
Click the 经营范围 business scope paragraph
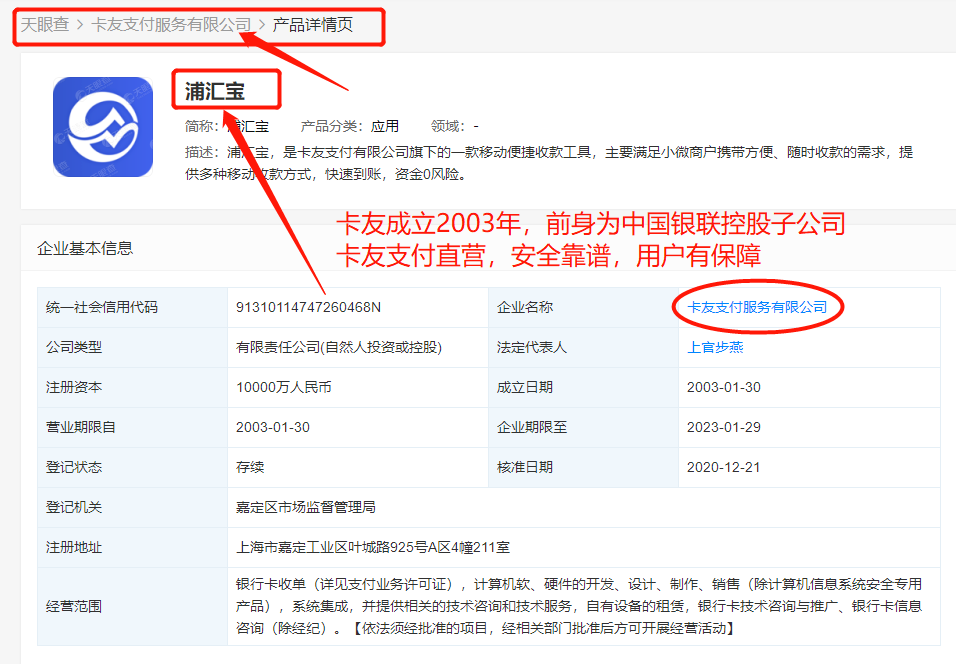[x=578, y=606]
